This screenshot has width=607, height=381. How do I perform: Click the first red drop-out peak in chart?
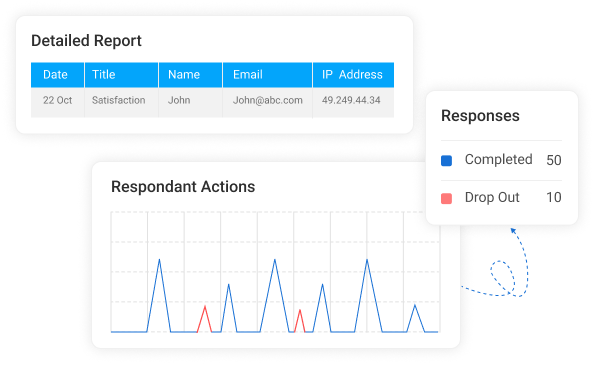(x=205, y=319)
